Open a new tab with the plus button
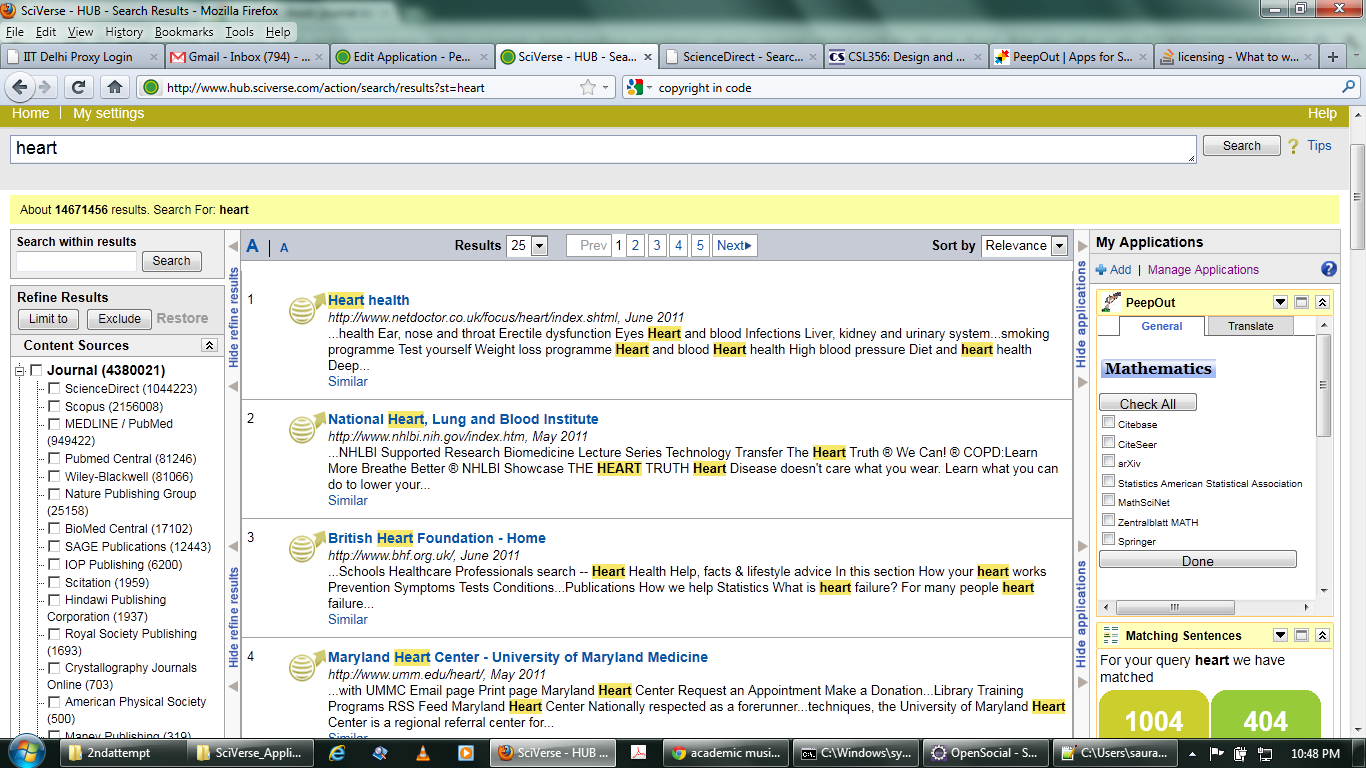The height and width of the screenshot is (768, 1366). (1332, 57)
